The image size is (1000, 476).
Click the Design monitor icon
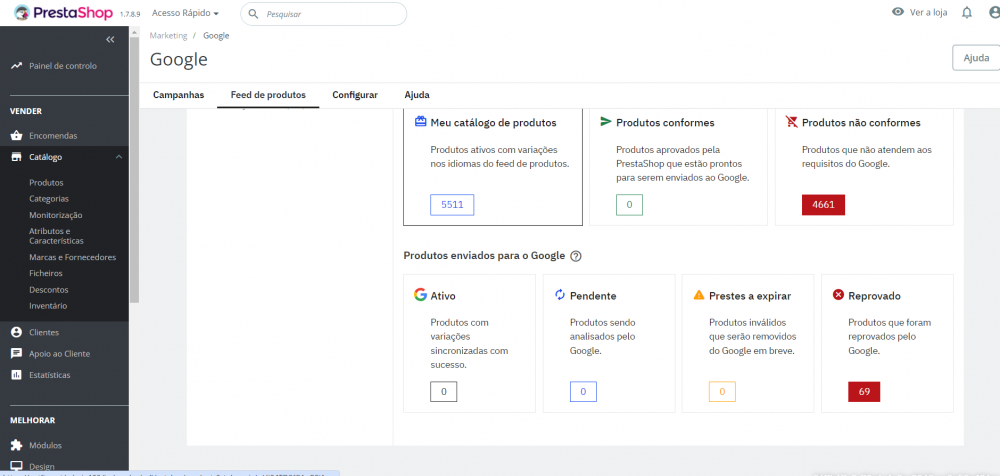coord(17,466)
